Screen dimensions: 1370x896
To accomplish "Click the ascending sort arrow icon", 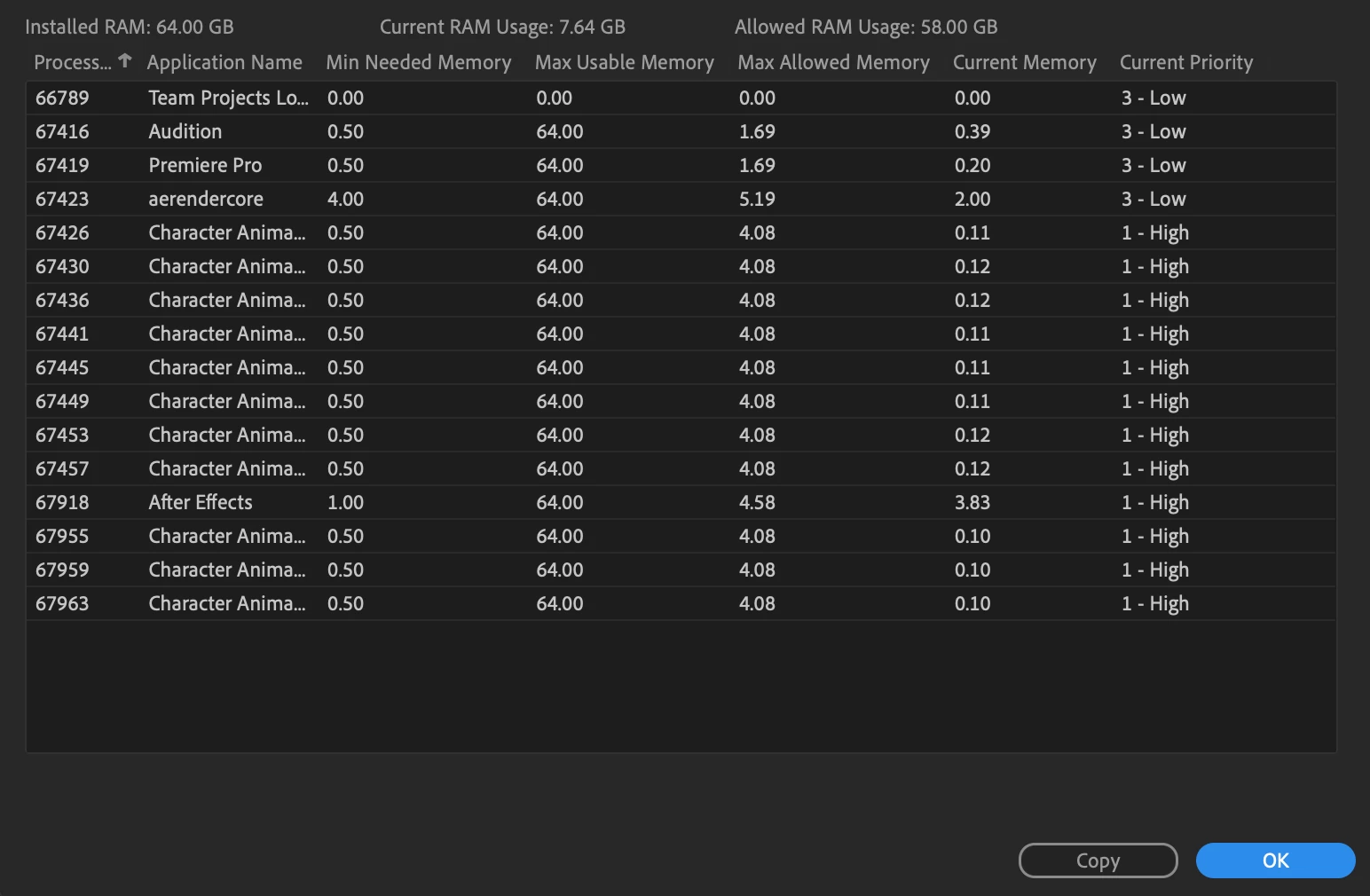I will point(125,60).
